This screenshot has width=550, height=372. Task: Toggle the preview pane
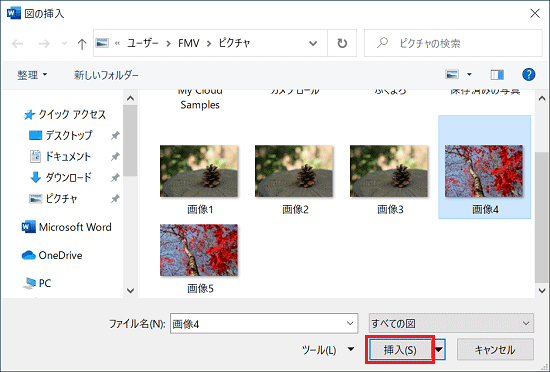[497, 74]
